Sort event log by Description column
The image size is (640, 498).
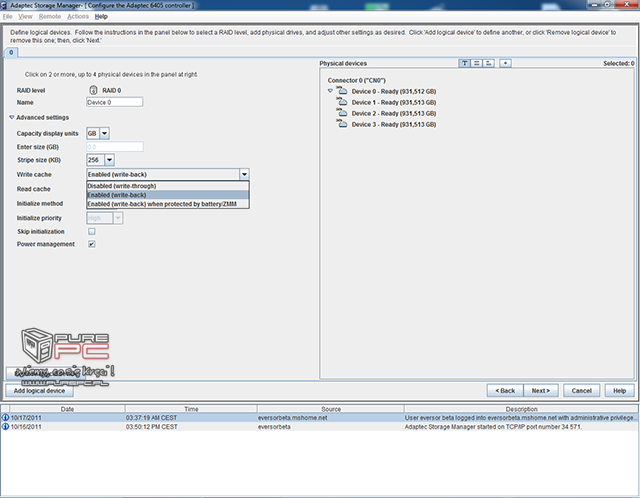(521, 409)
